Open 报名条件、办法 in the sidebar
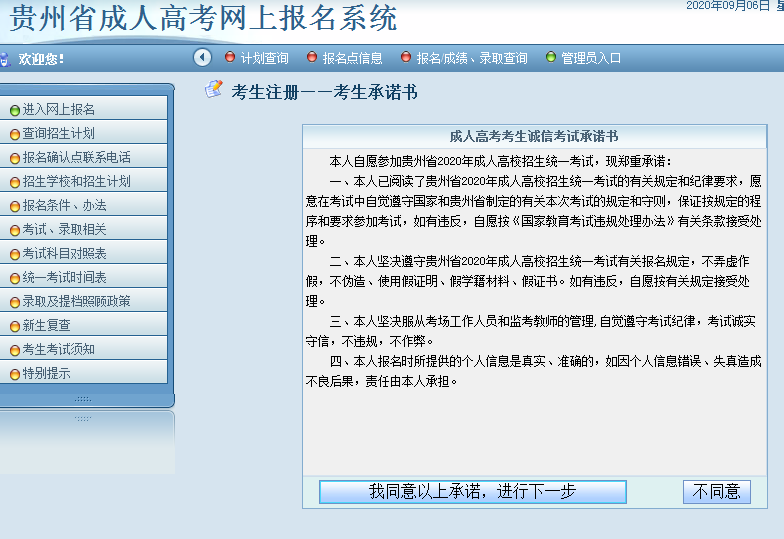784x539 pixels. tap(65, 205)
